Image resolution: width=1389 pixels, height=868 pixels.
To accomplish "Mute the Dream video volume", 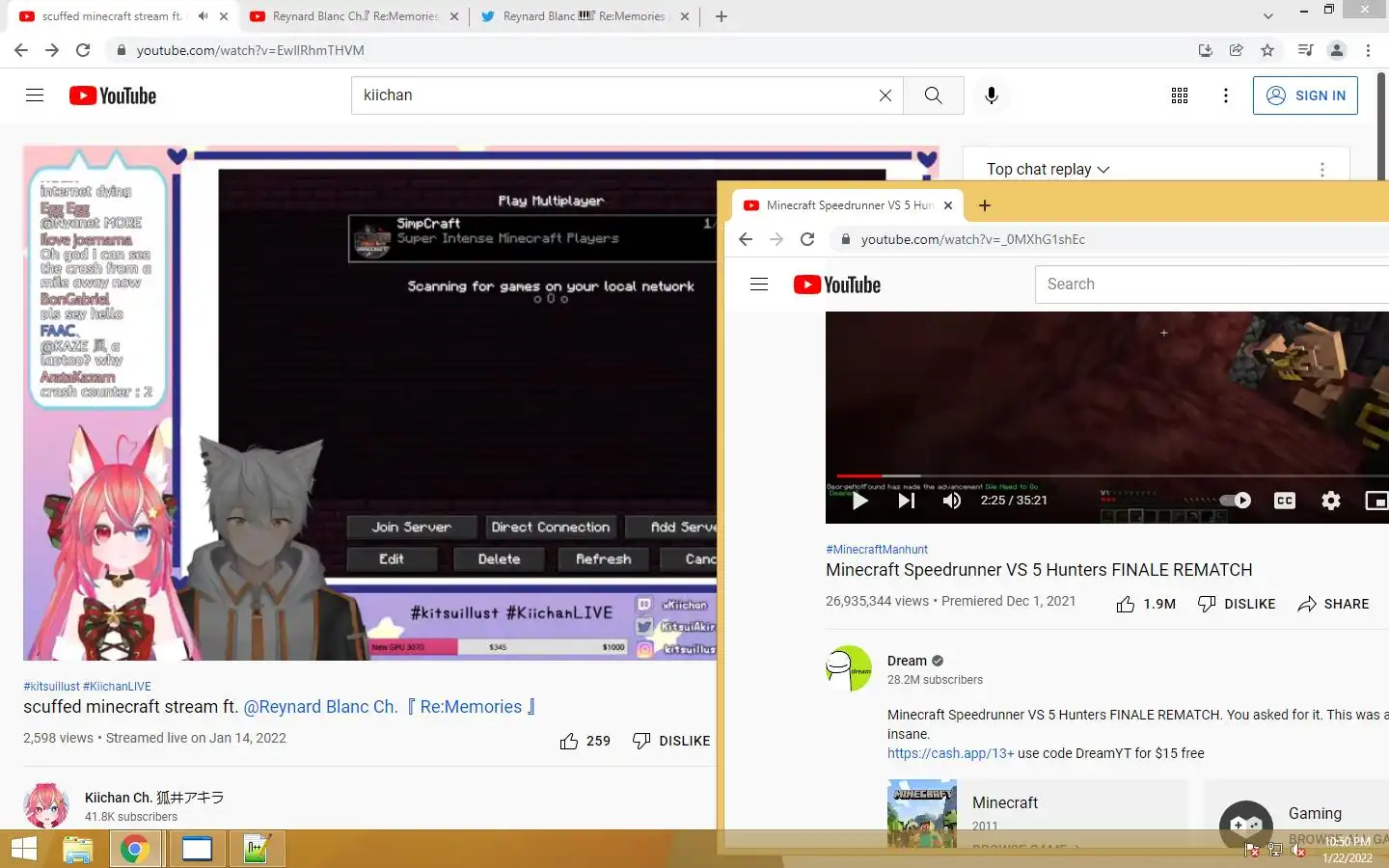I will coord(952,501).
